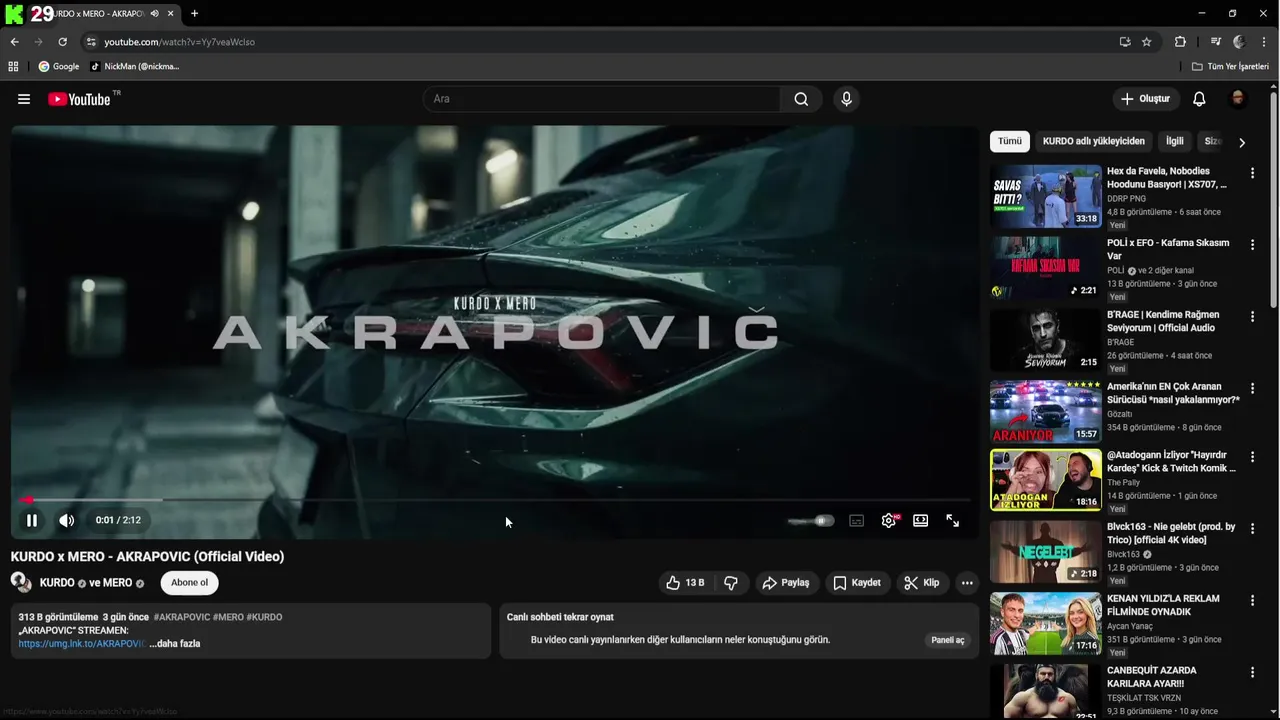Click the YouTube search field Ara

pyautogui.click(x=602, y=99)
